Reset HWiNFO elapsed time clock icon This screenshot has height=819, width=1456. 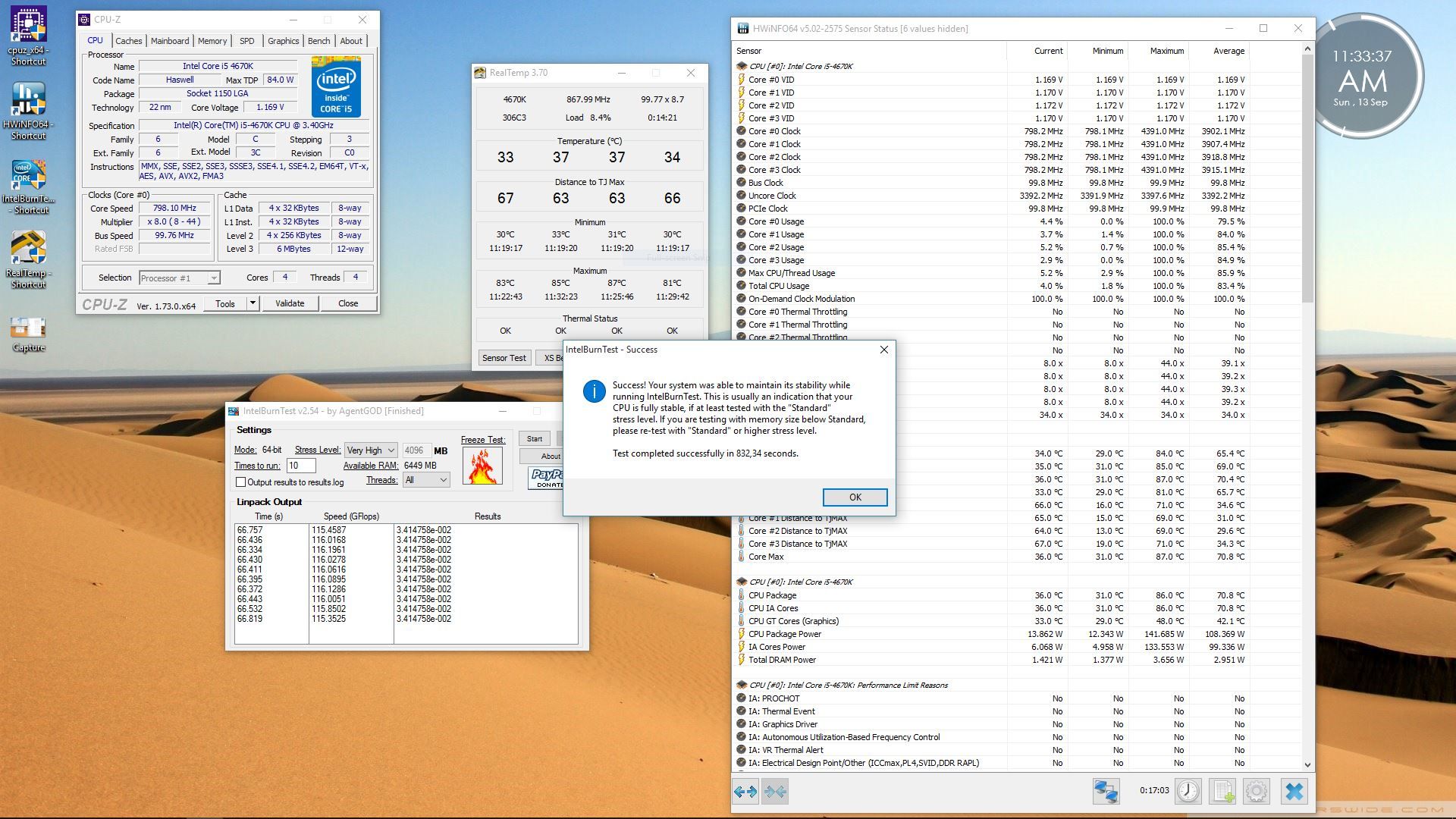tap(1188, 792)
